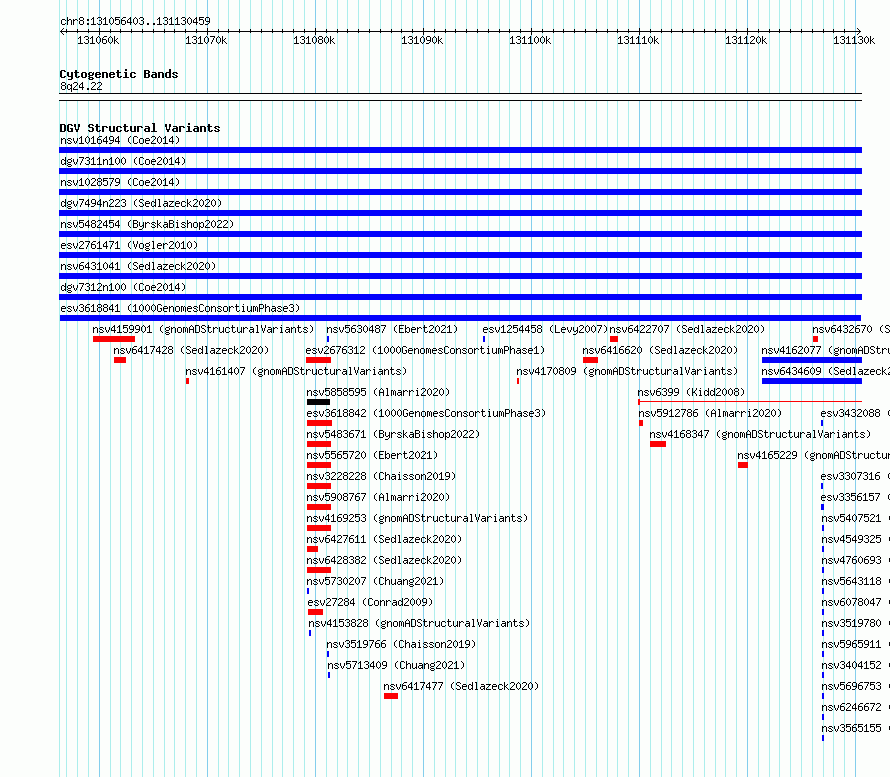Image resolution: width=890 pixels, height=777 pixels.
Task: Select the dgv7311n100 (Coe2014) blue bar label
Action: point(123,161)
